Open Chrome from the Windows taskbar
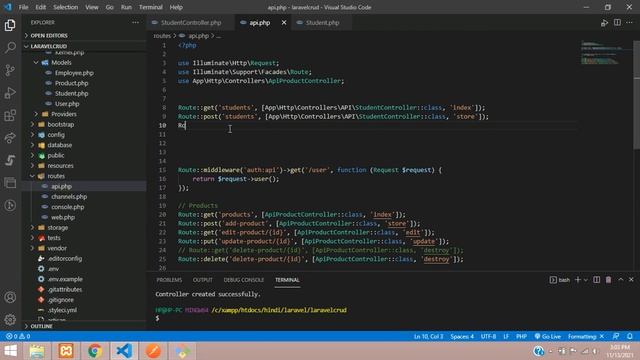This screenshot has width=640, height=360. coord(95,351)
